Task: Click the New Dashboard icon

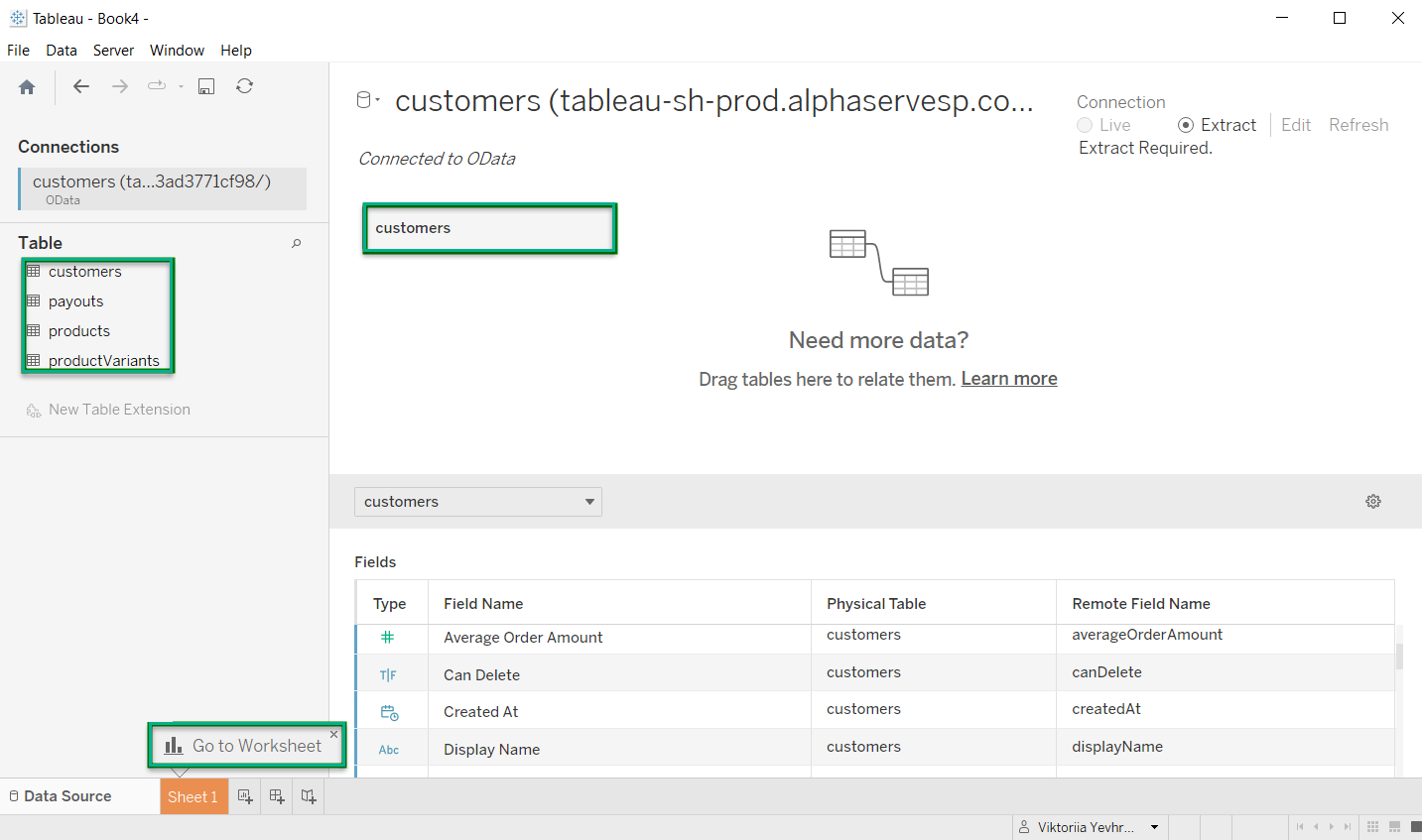Action: (277, 796)
